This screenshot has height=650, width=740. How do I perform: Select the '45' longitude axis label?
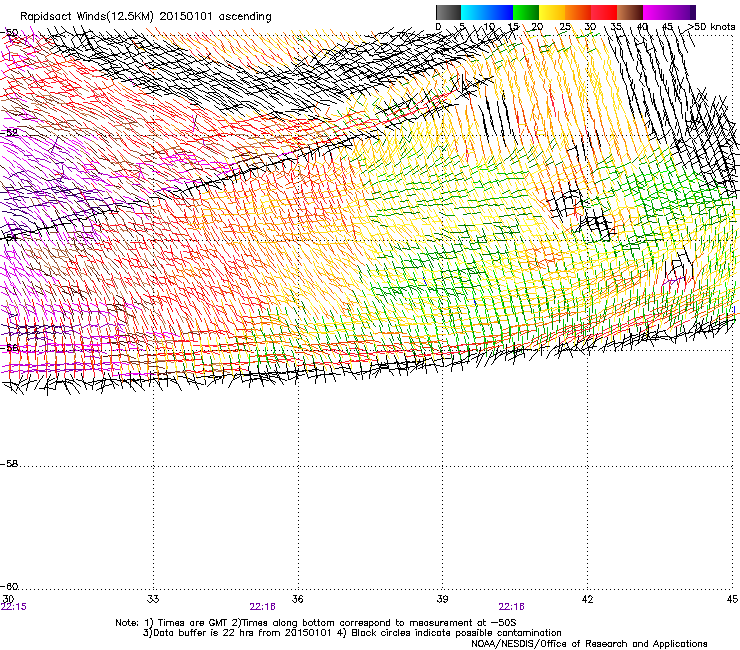732,599
